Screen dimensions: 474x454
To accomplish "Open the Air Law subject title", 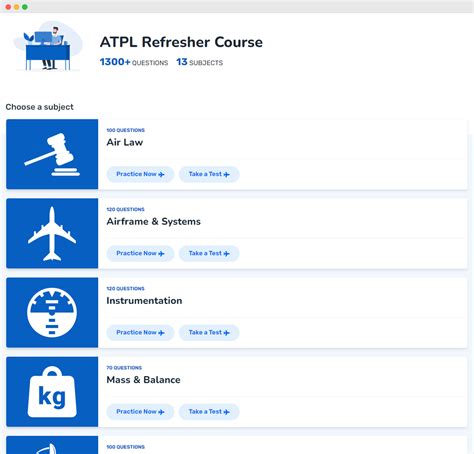I will click(x=125, y=142).
